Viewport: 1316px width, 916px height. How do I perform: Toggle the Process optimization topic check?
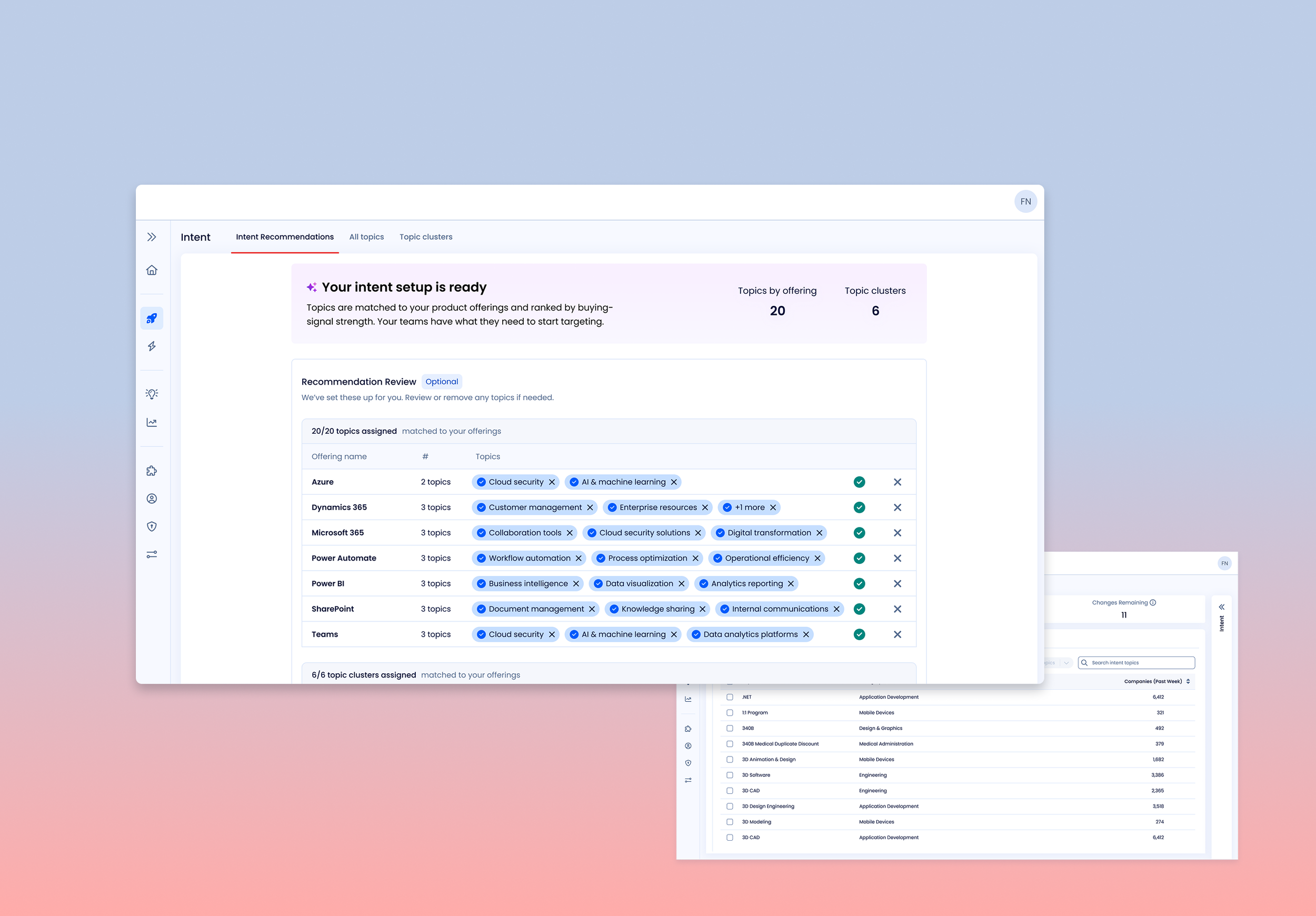601,559
